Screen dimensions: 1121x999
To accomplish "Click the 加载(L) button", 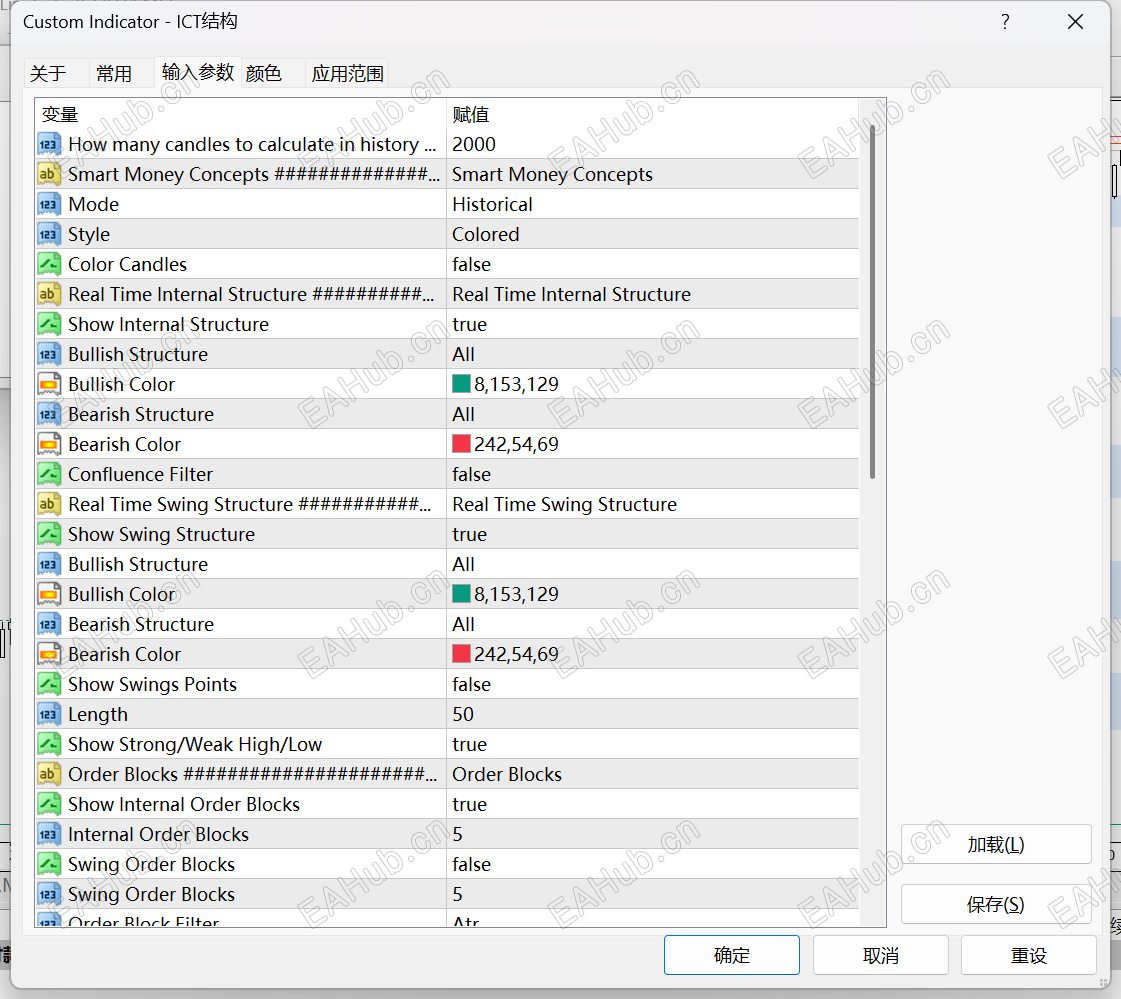I will pyautogui.click(x=996, y=844).
